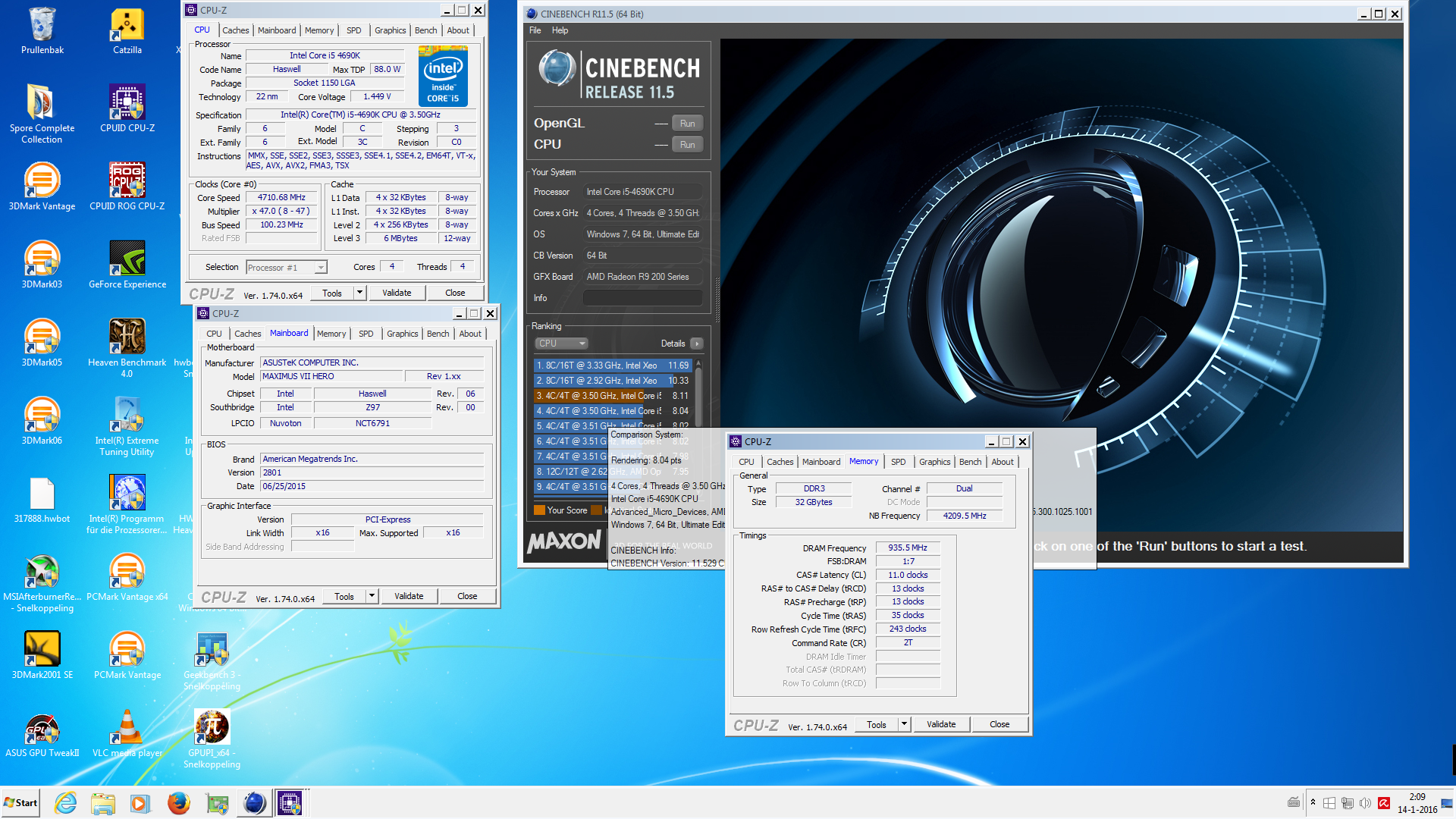Select About tab in the Memory CPU-Z window
Image resolution: width=1456 pixels, height=819 pixels.
coord(1003,462)
